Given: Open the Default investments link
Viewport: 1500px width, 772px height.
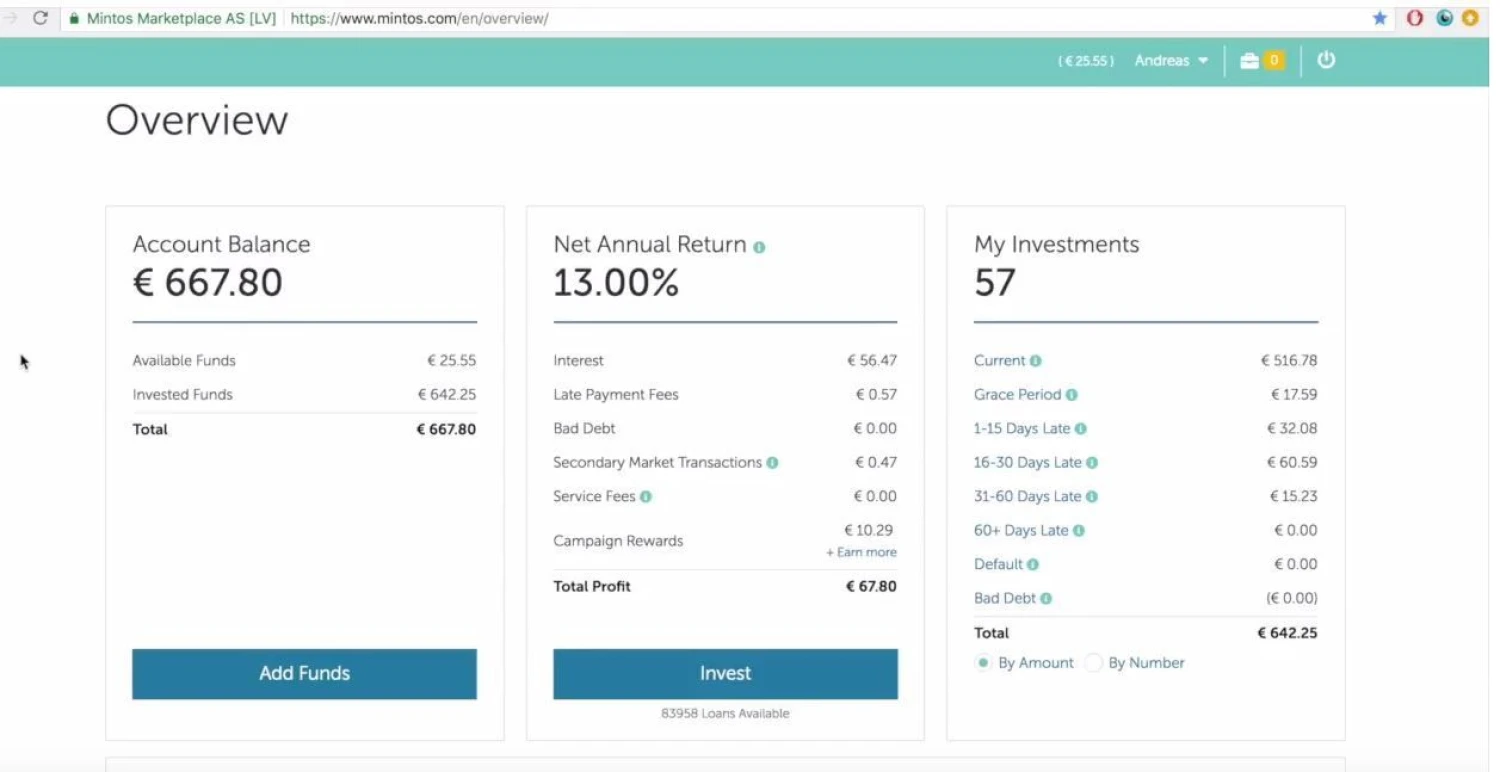Looking at the screenshot, I should click(998, 565).
